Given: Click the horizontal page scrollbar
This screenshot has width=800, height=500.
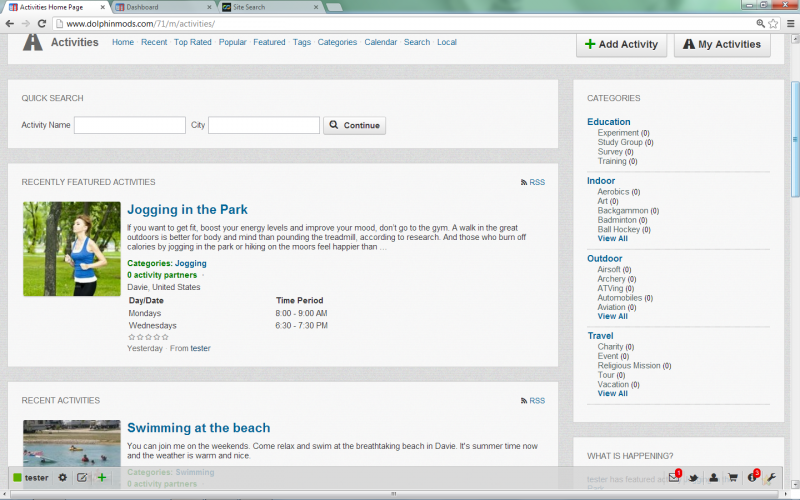Looking at the screenshot, I should (x=394, y=494).
